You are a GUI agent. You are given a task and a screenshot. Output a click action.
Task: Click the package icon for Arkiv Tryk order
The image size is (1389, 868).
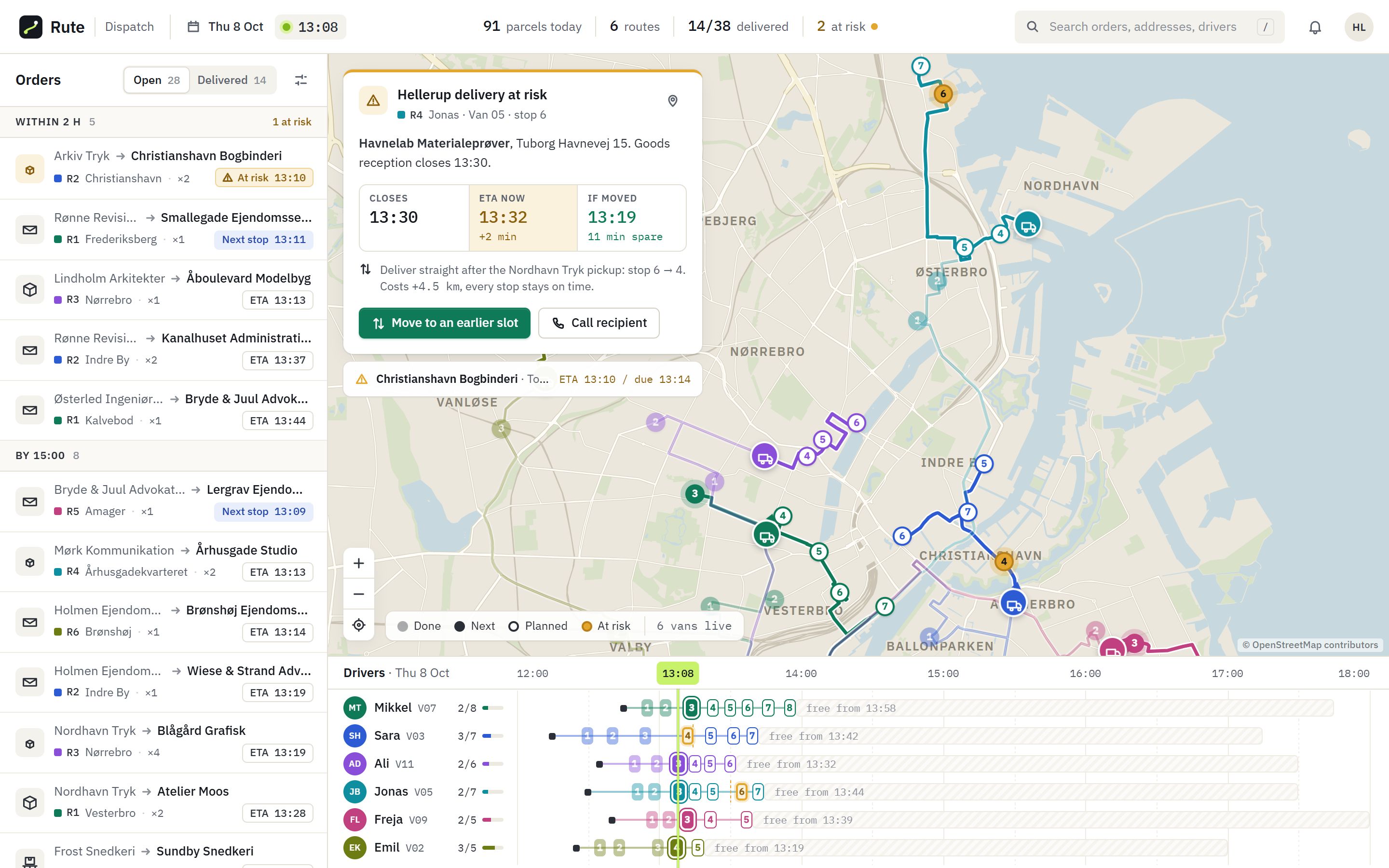(x=30, y=169)
